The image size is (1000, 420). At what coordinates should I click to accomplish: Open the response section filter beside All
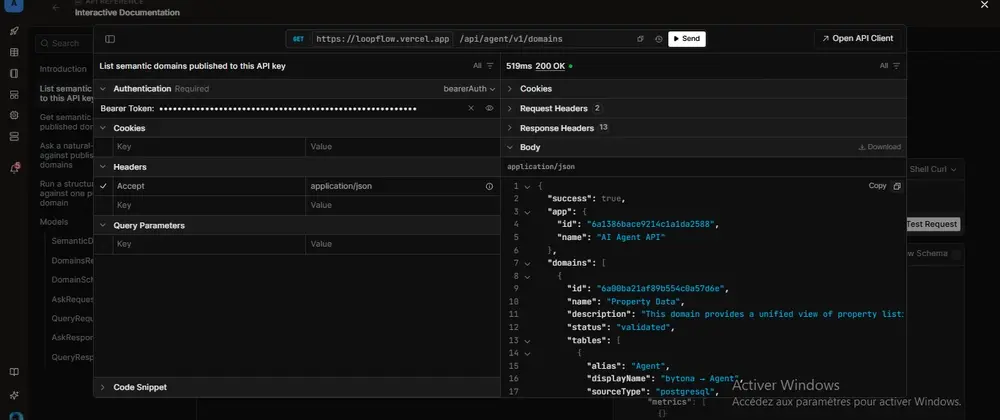point(897,66)
